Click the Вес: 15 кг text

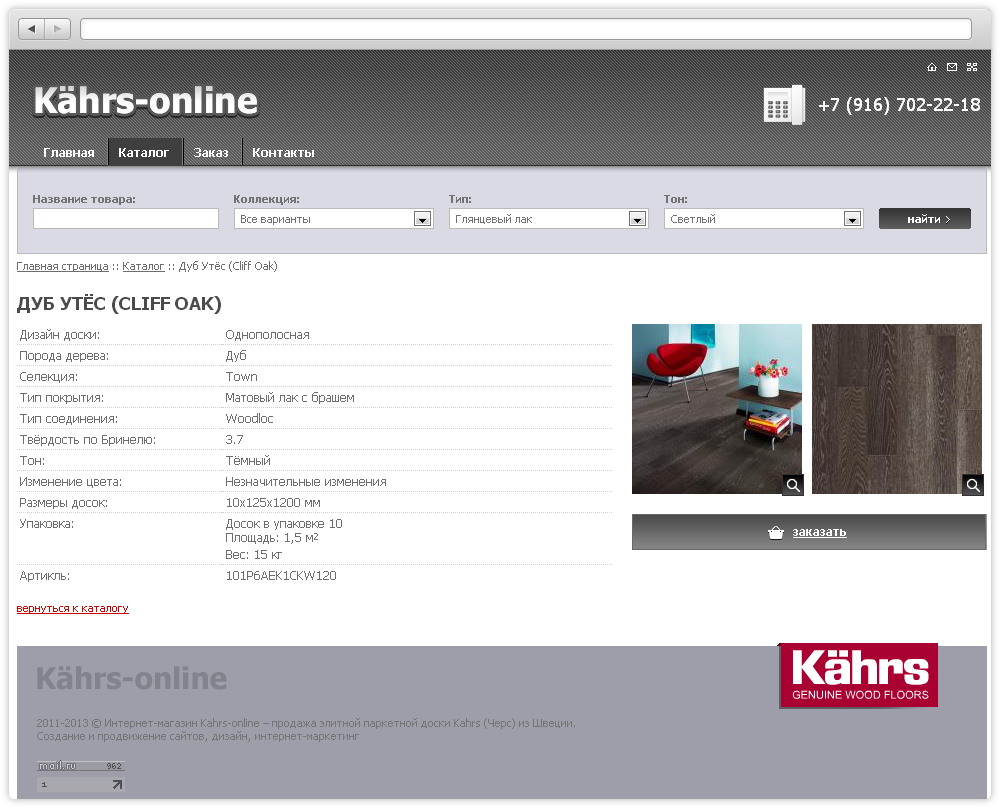click(254, 555)
